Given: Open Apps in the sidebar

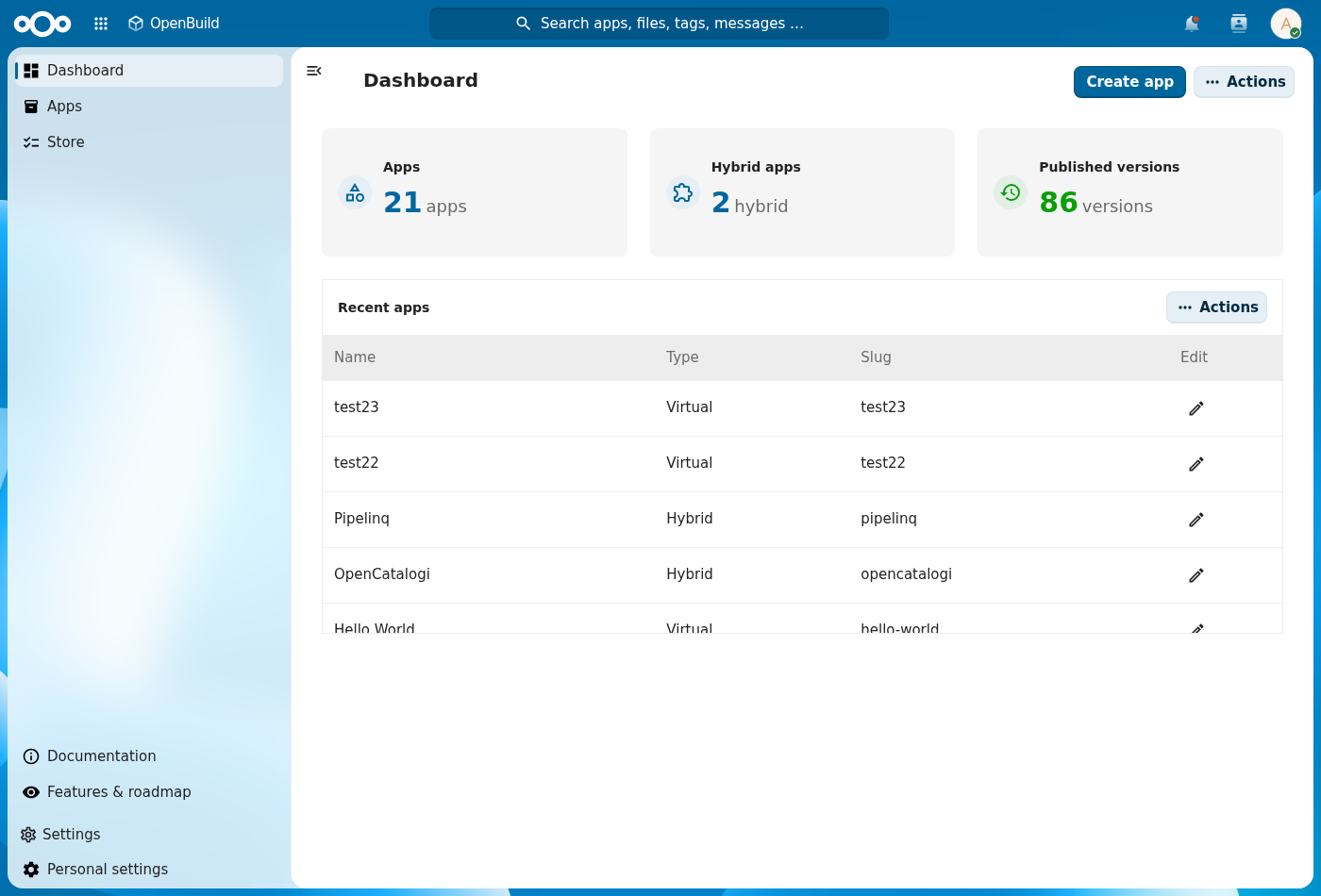Looking at the screenshot, I should click(149, 107).
